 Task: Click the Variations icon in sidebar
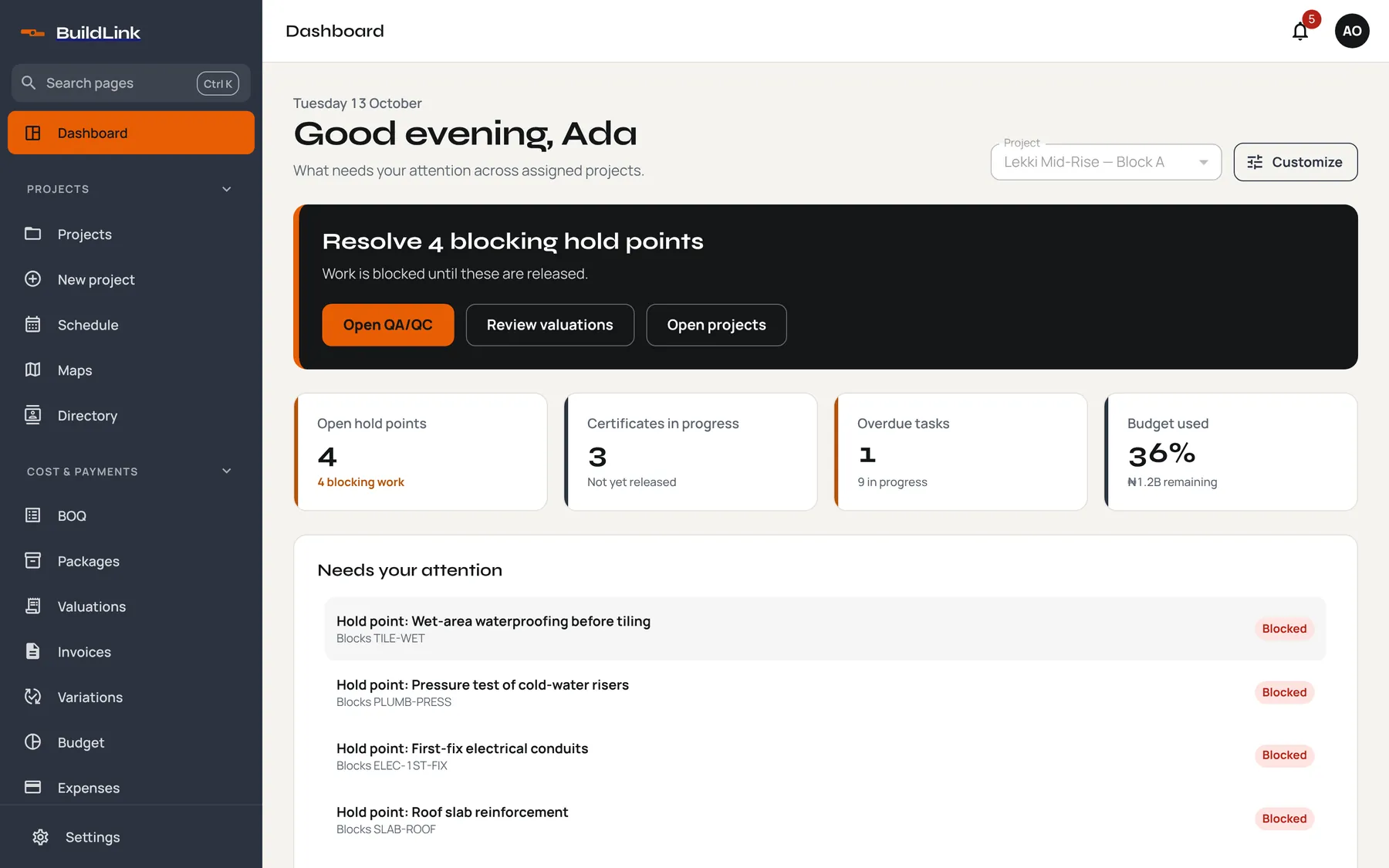click(x=32, y=697)
